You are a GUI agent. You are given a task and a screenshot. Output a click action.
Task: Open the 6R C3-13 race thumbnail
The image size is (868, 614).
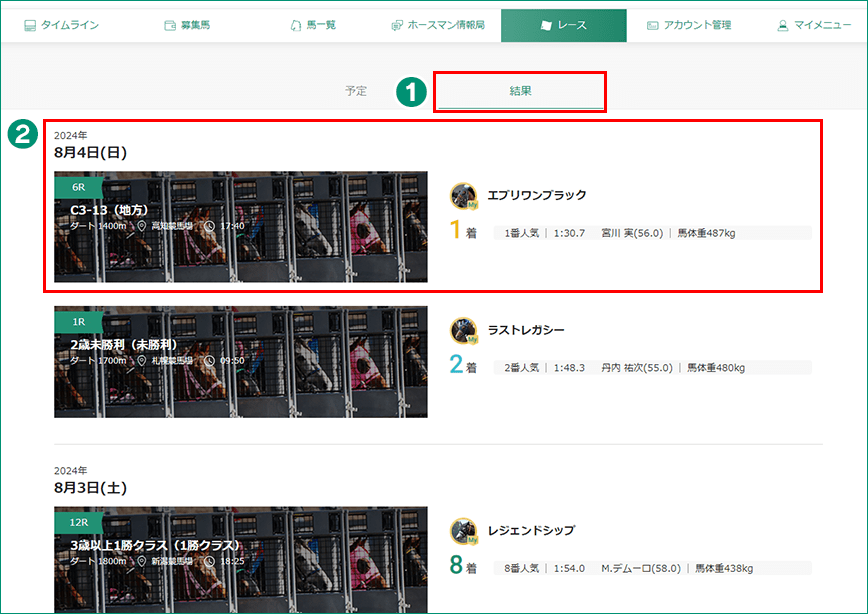(241, 226)
